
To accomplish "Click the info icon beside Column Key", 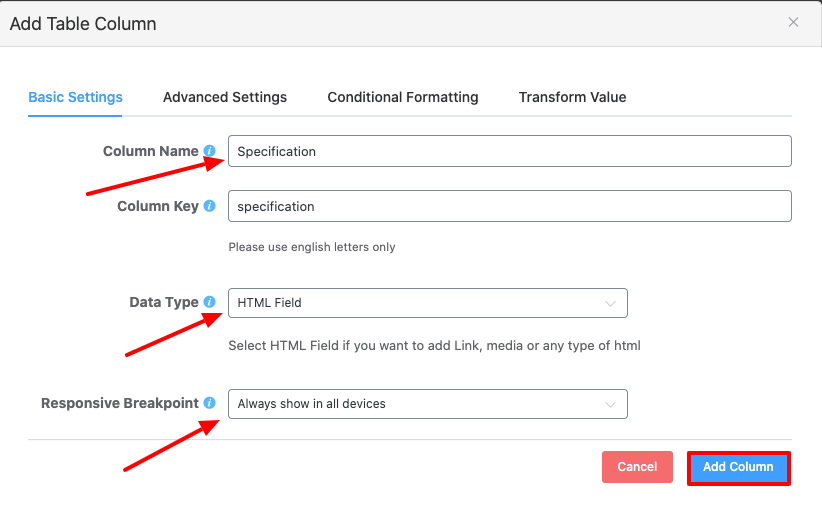I will click(x=210, y=207).
